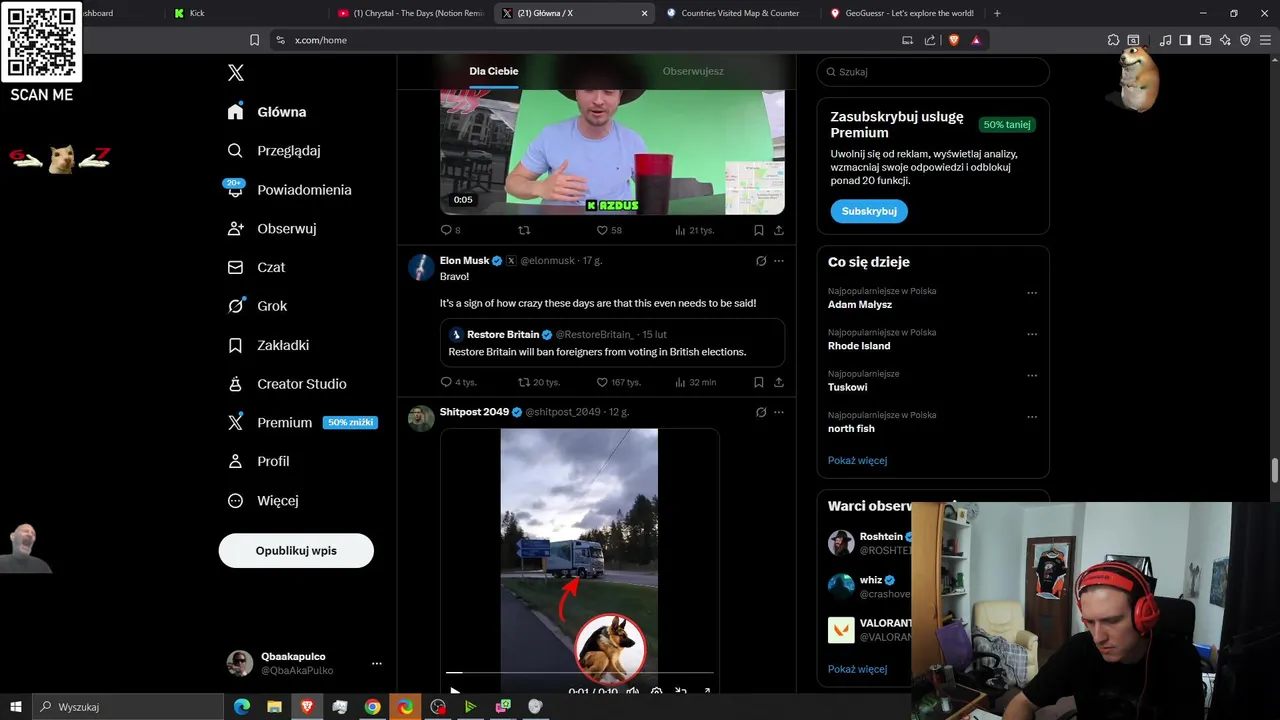
Task: Open Brave Rewards triangle icon
Action: tap(976, 40)
